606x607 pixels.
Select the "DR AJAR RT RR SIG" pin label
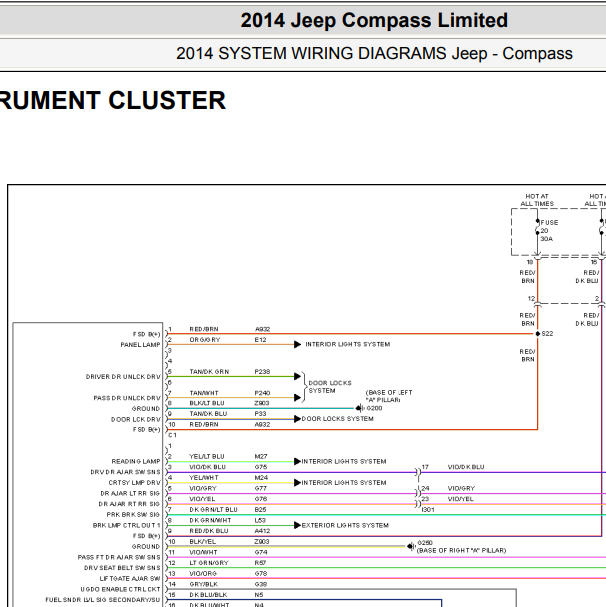(x=129, y=504)
